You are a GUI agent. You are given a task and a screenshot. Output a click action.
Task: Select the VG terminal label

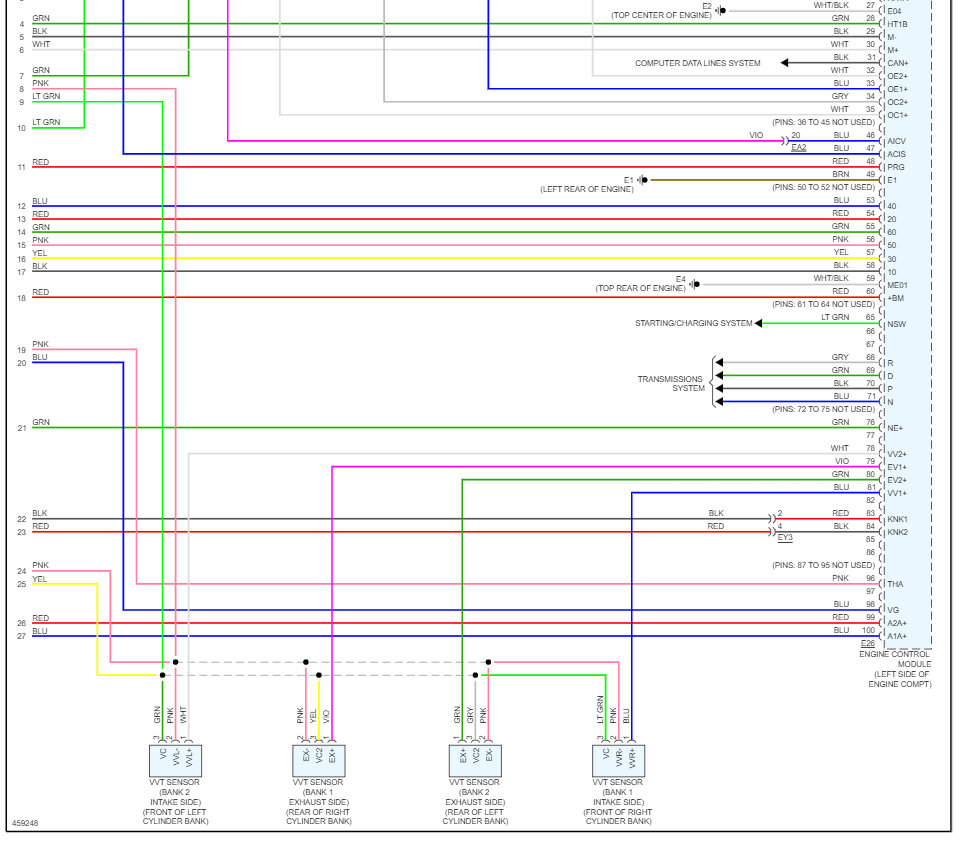click(x=893, y=610)
